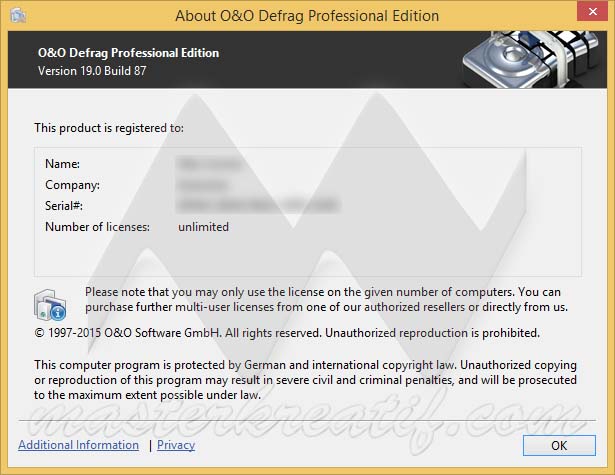Click the 'Company:' label
The image size is (615, 475).
click(72, 185)
